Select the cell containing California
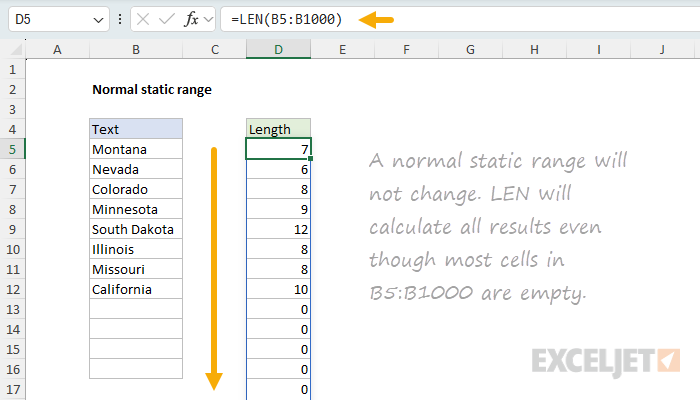 (135, 289)
